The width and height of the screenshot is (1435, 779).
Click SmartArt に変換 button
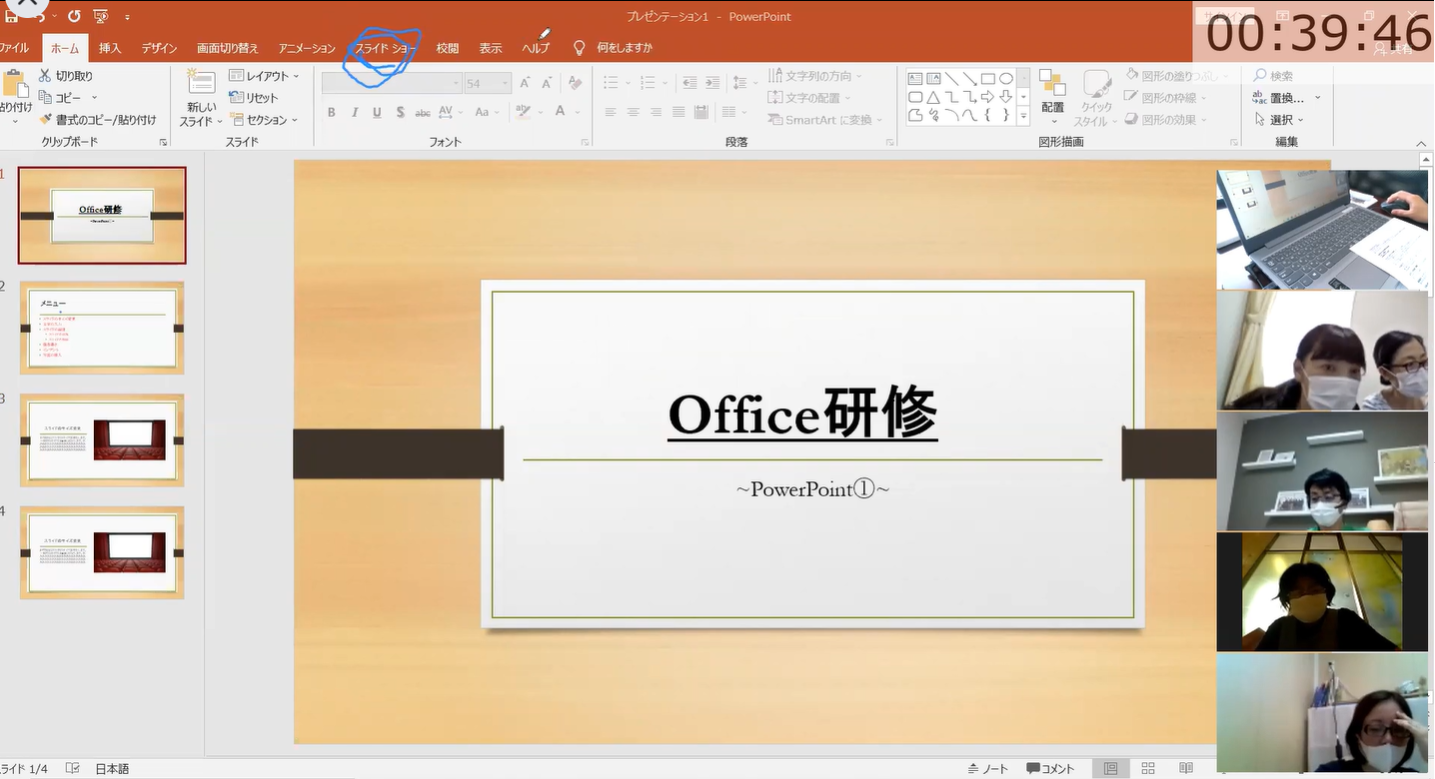[x=826, y=119]
